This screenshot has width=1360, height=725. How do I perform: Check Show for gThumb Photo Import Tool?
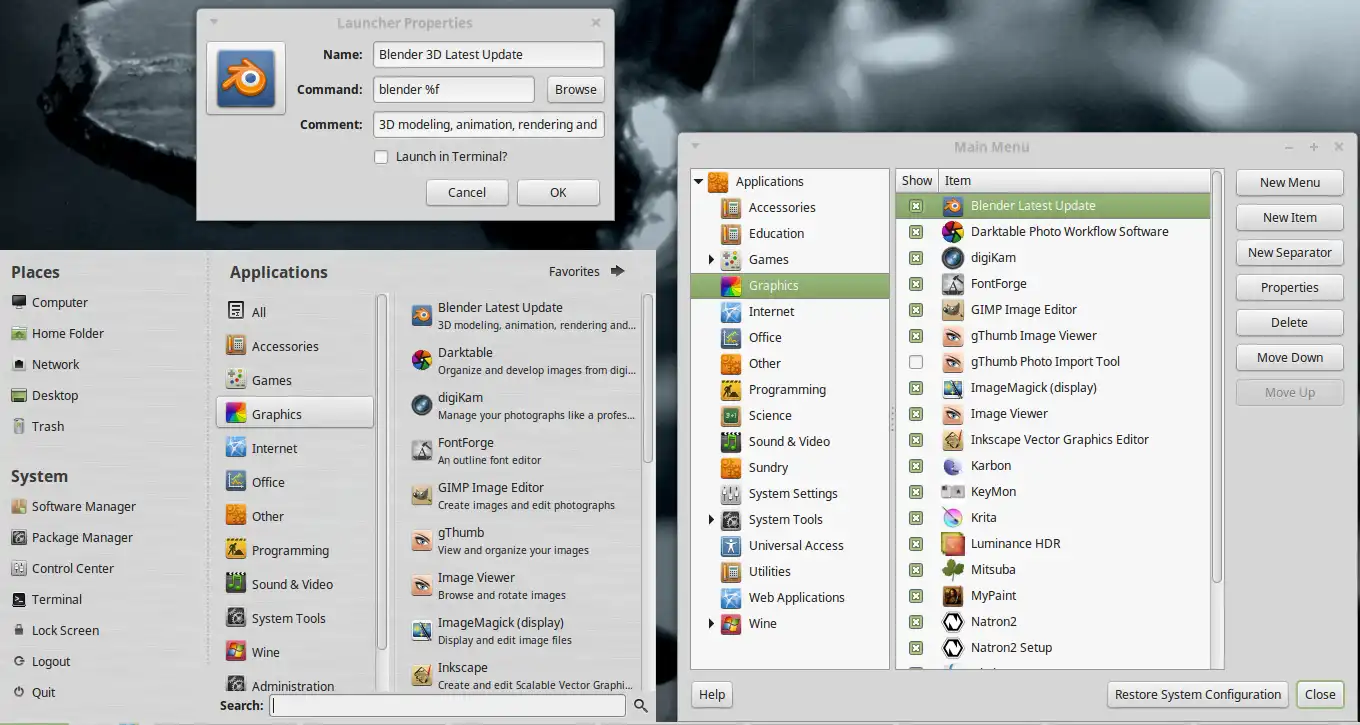916,362
